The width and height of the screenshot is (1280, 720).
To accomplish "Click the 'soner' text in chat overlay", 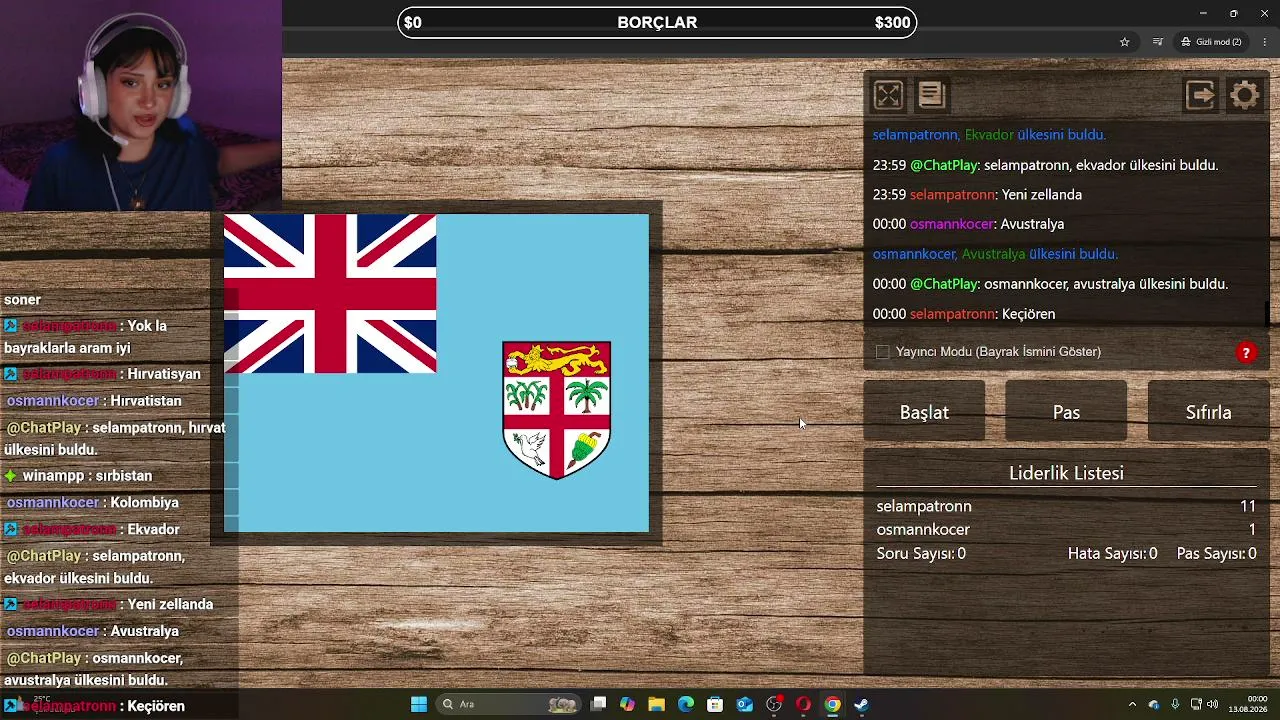I will click(22, 300).
